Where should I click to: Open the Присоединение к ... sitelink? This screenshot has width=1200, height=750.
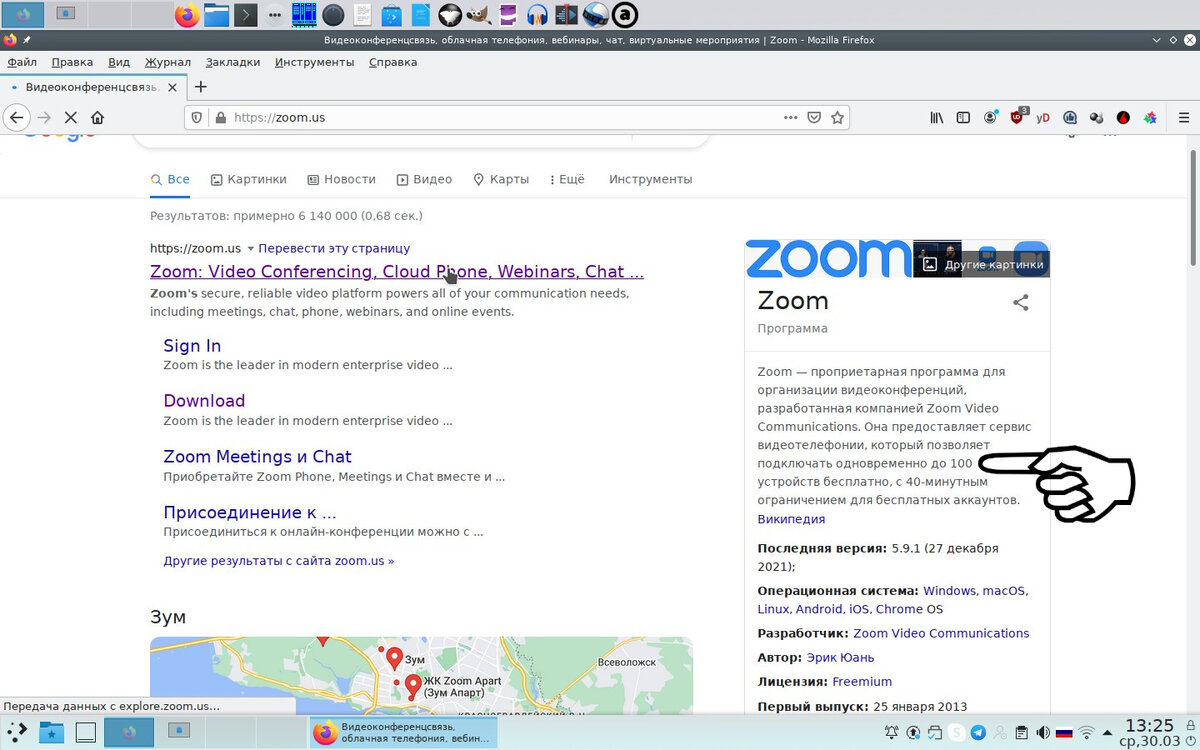pyautogui.click(x=249, y=513)
